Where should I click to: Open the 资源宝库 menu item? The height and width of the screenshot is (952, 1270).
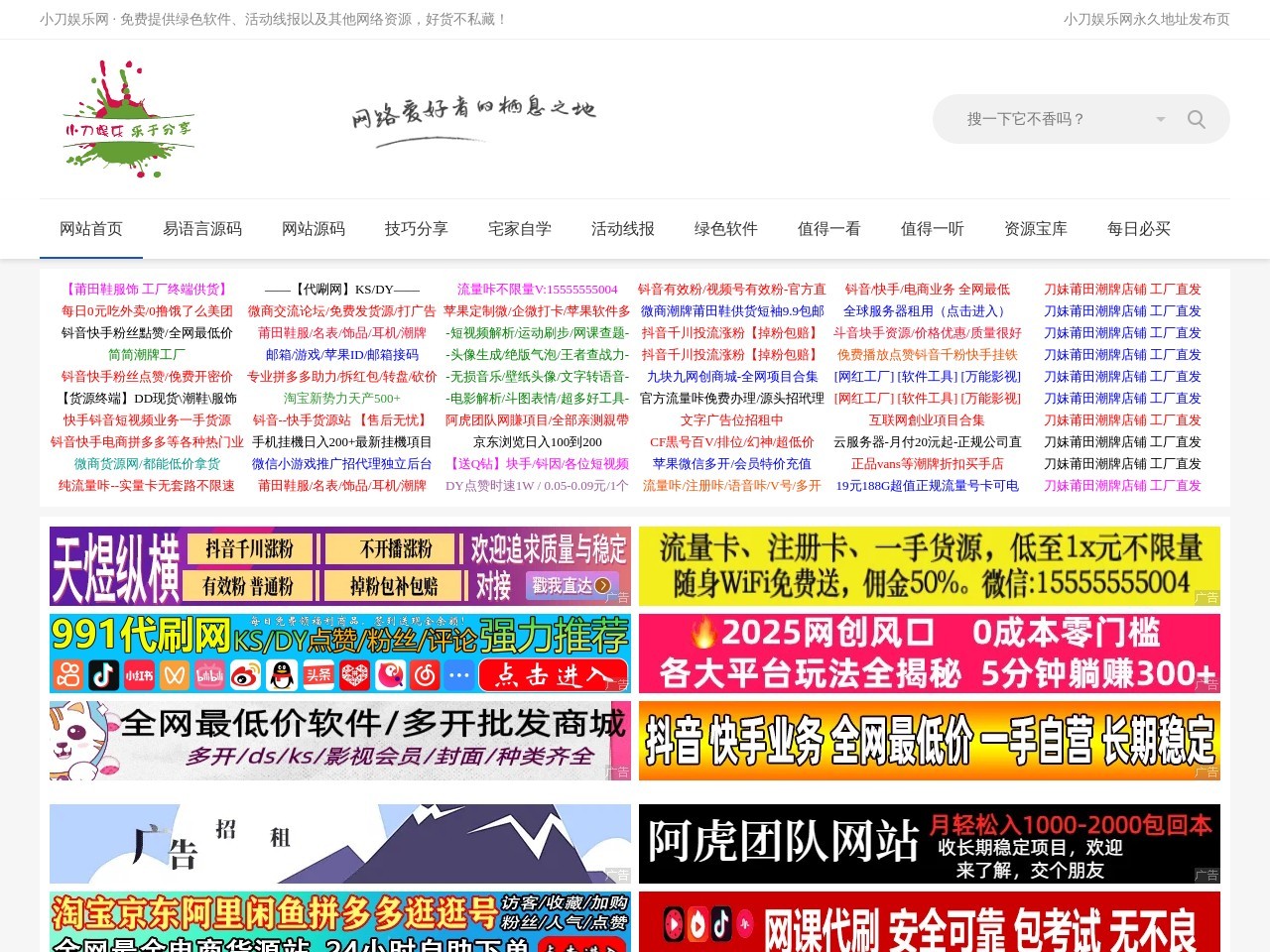point(1036,229)
